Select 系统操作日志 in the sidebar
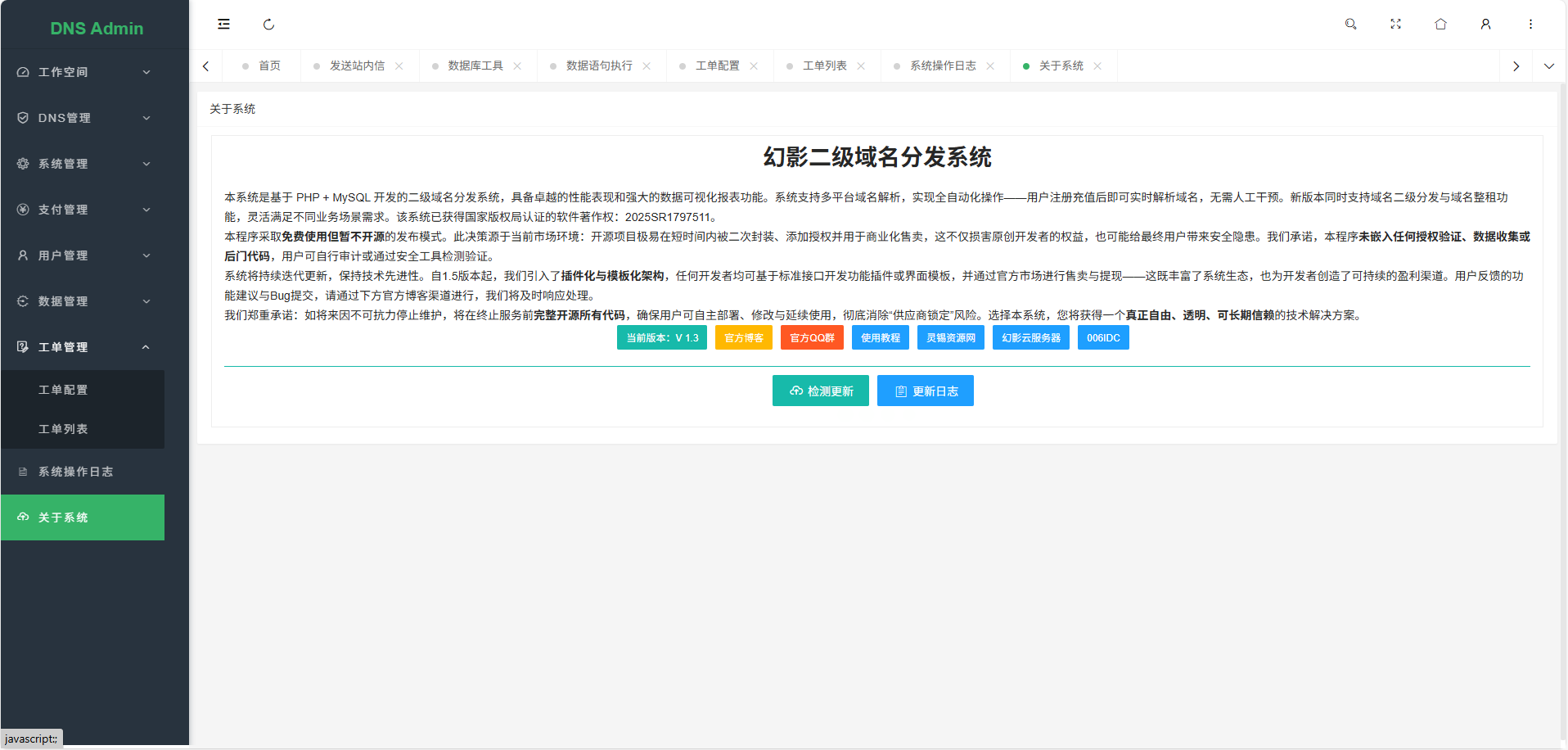Viewport: 1568px width, 750px height. coord(75,471)
